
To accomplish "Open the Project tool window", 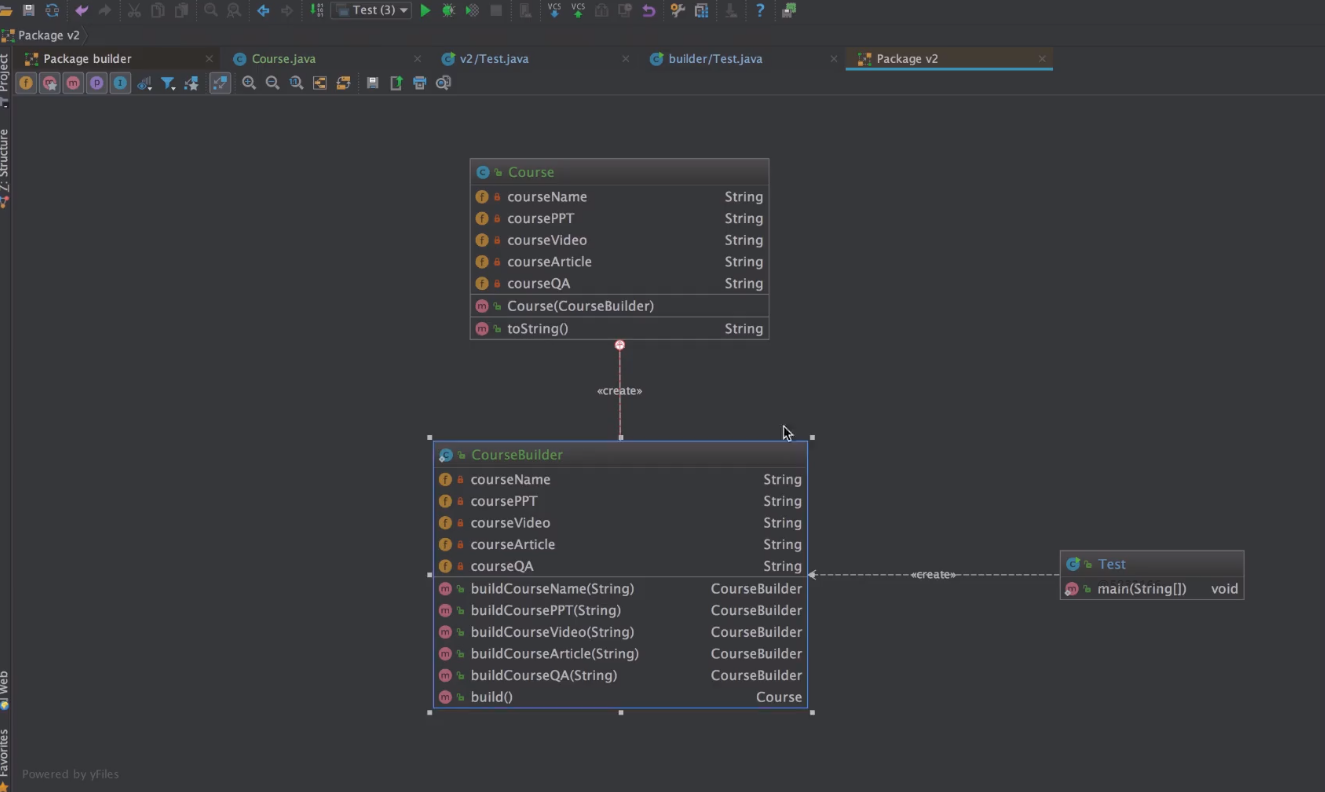I will pos(4,78).
